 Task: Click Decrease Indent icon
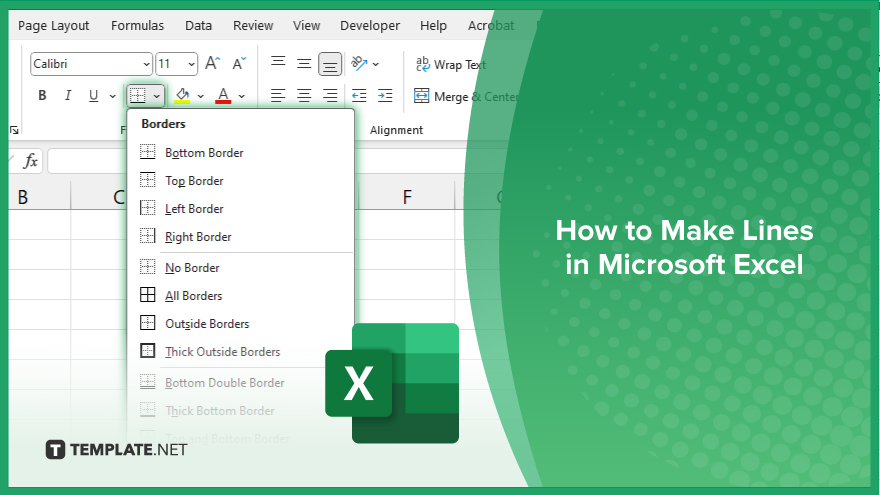pyautogui.click(x=359, y=95)
